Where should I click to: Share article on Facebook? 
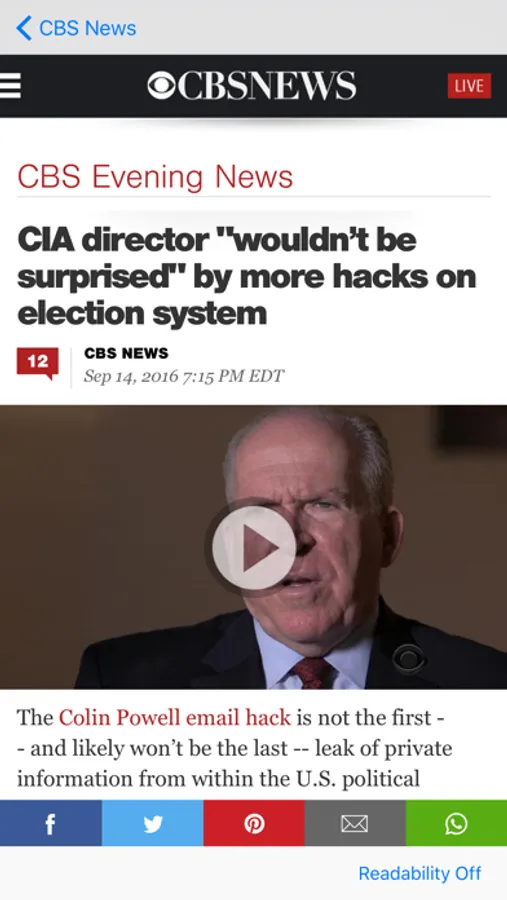coord(51,823)
